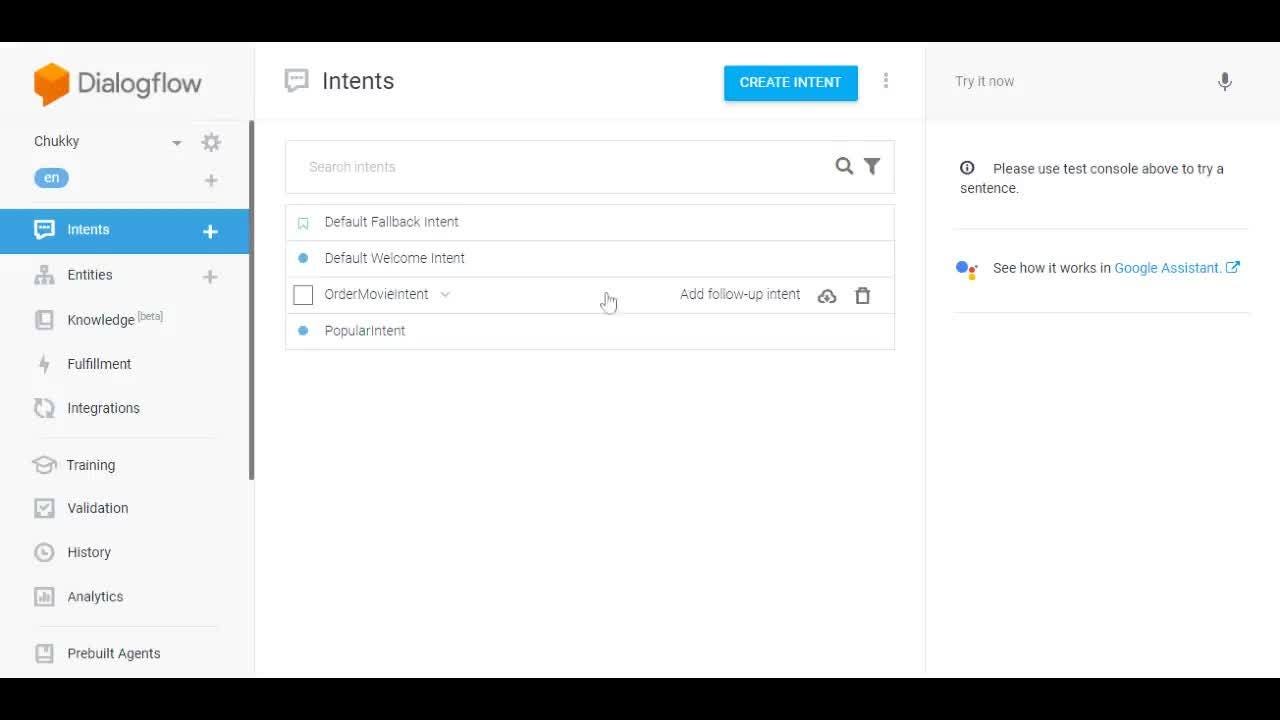
Task: Open the Google Assistant link
Action: click(1168, 268)
